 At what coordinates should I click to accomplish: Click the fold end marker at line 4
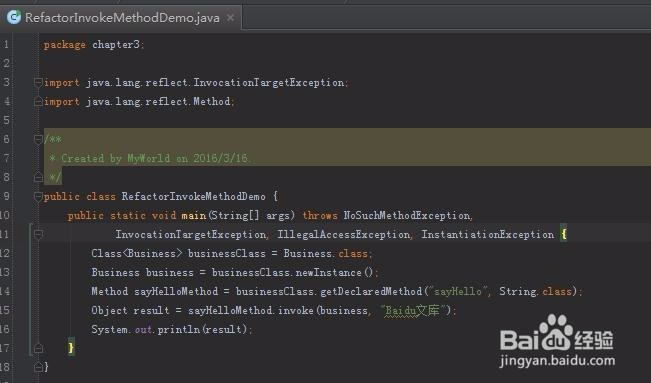tap(38, 101)
